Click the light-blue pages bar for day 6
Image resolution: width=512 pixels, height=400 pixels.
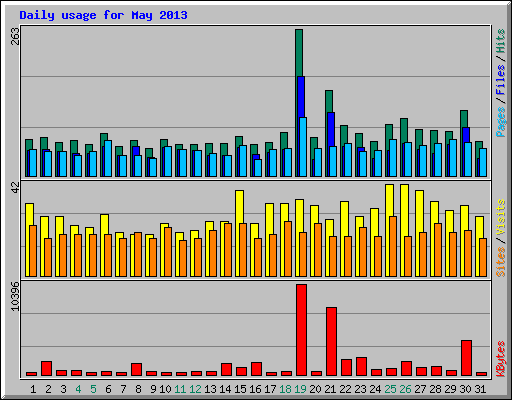tap(108, 158)
